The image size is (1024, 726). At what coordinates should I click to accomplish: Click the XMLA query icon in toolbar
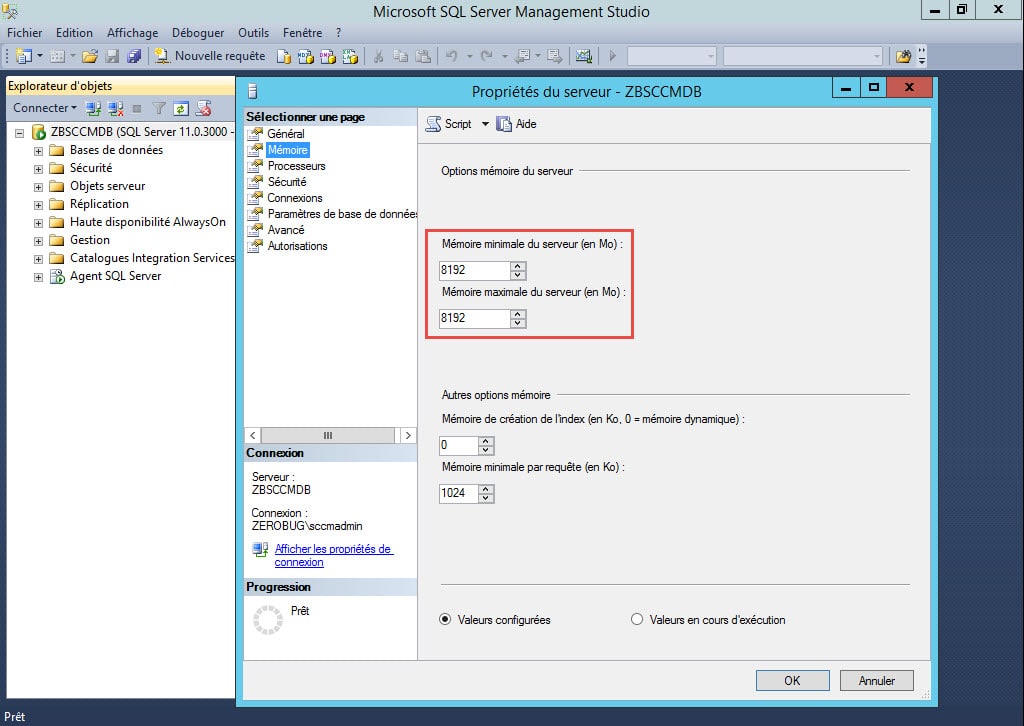[350, 57]
